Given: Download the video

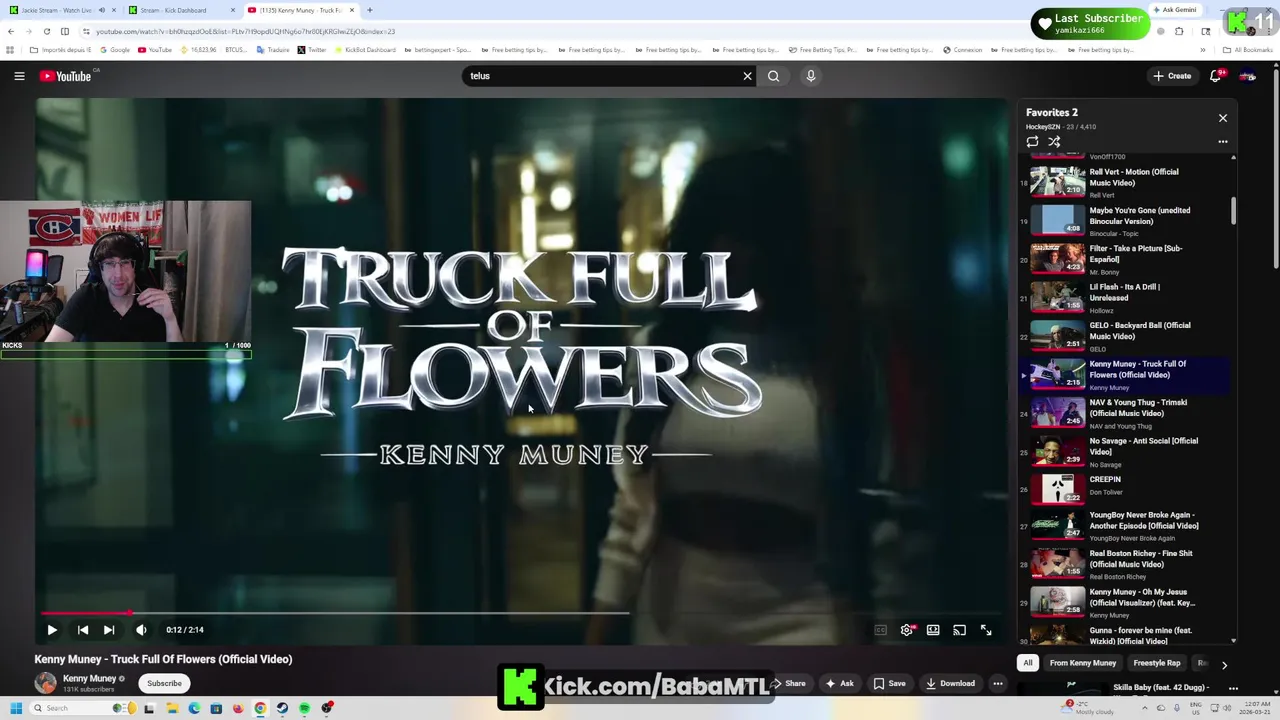Looking at the screenshot, I should click(950, 684).
